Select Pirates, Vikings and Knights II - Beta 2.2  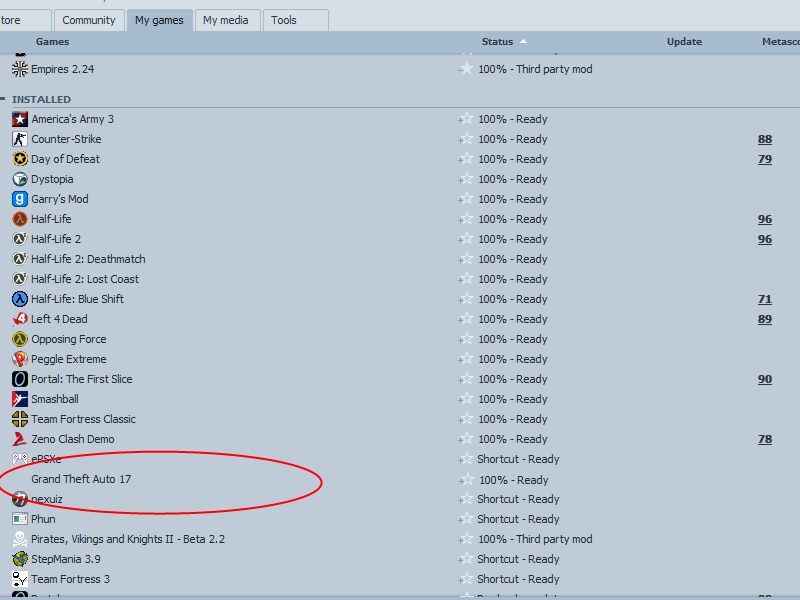[128, 539]
